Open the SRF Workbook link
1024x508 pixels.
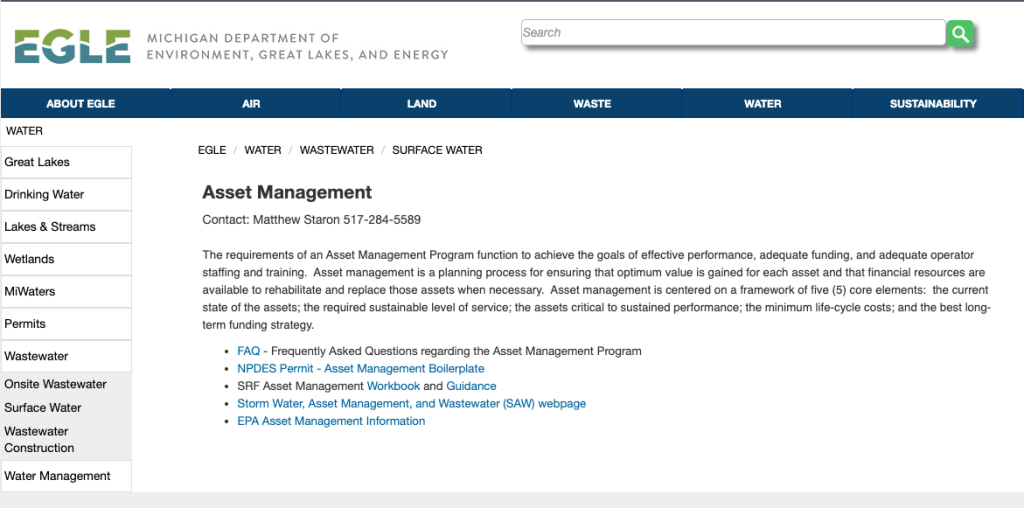(393, 386)
